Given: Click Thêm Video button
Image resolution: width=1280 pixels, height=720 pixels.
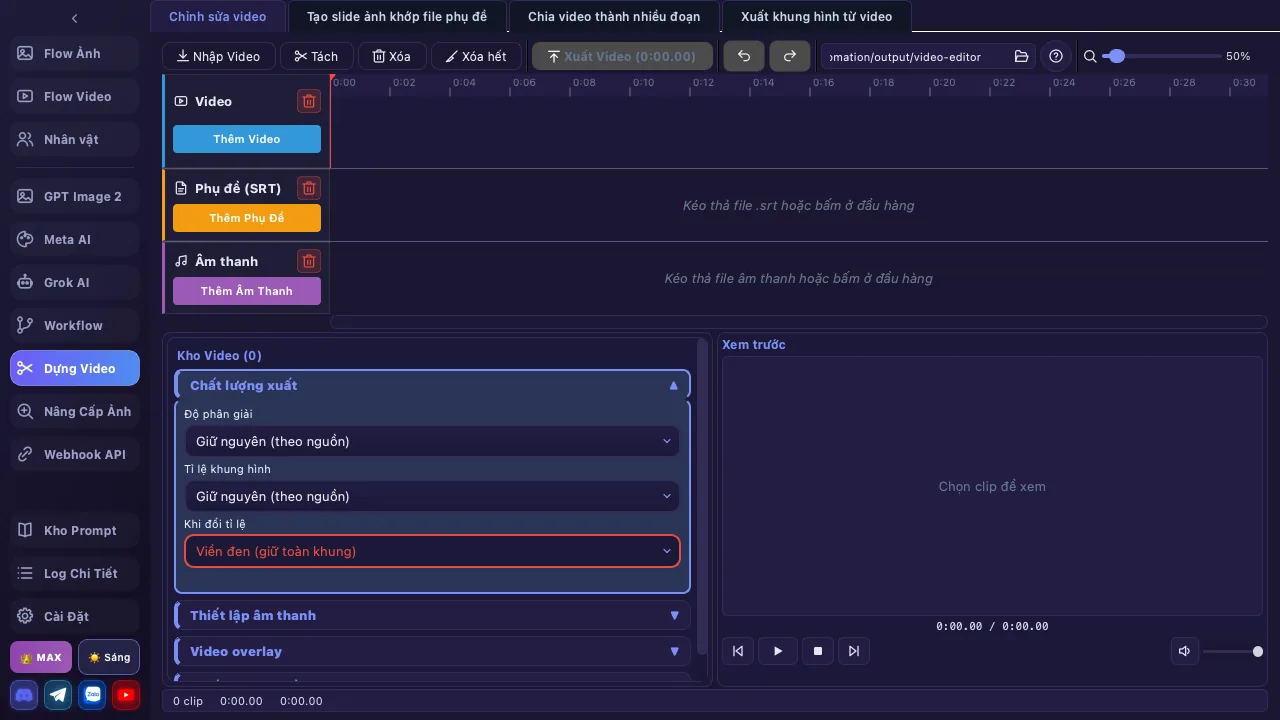Looking at the screenshot, I should pos(247,139).
